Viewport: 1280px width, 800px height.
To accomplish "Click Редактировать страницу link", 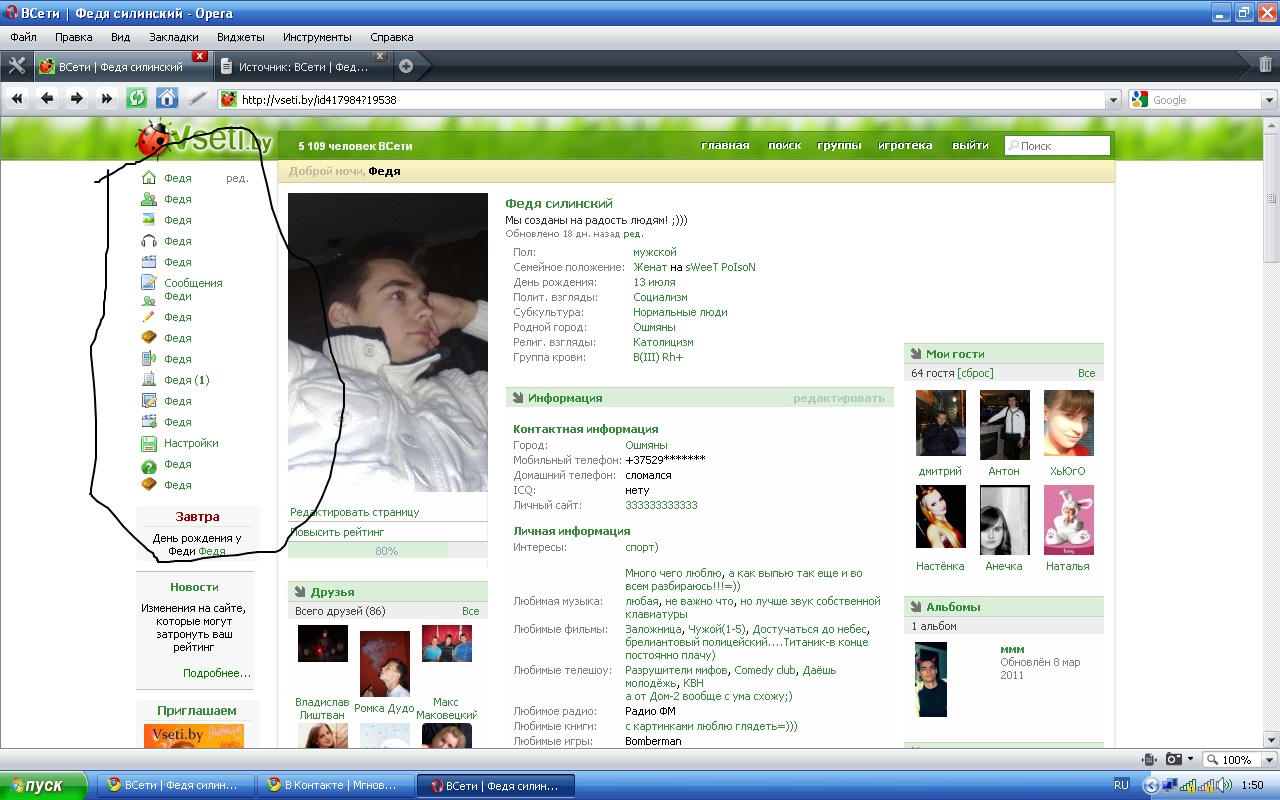I will [354, 512].
